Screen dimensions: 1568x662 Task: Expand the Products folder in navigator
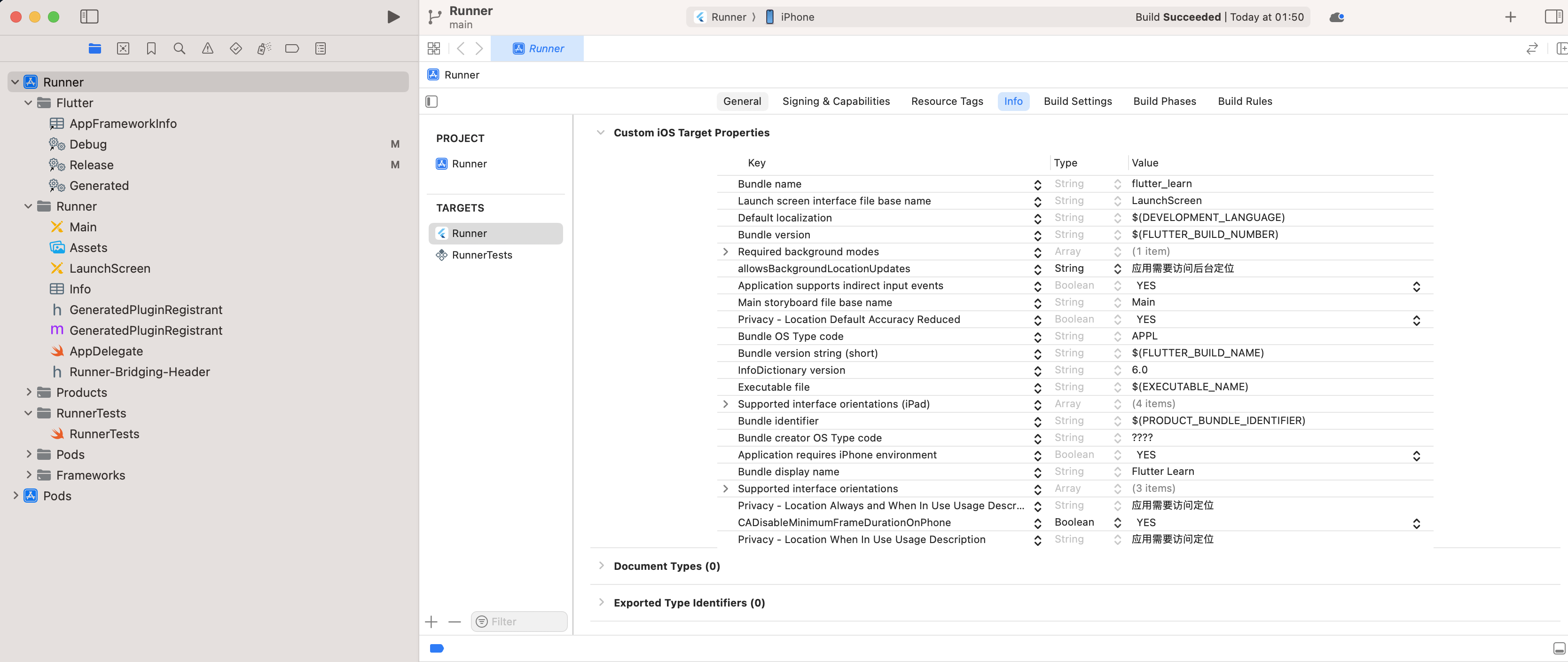(x=29, y=392)
